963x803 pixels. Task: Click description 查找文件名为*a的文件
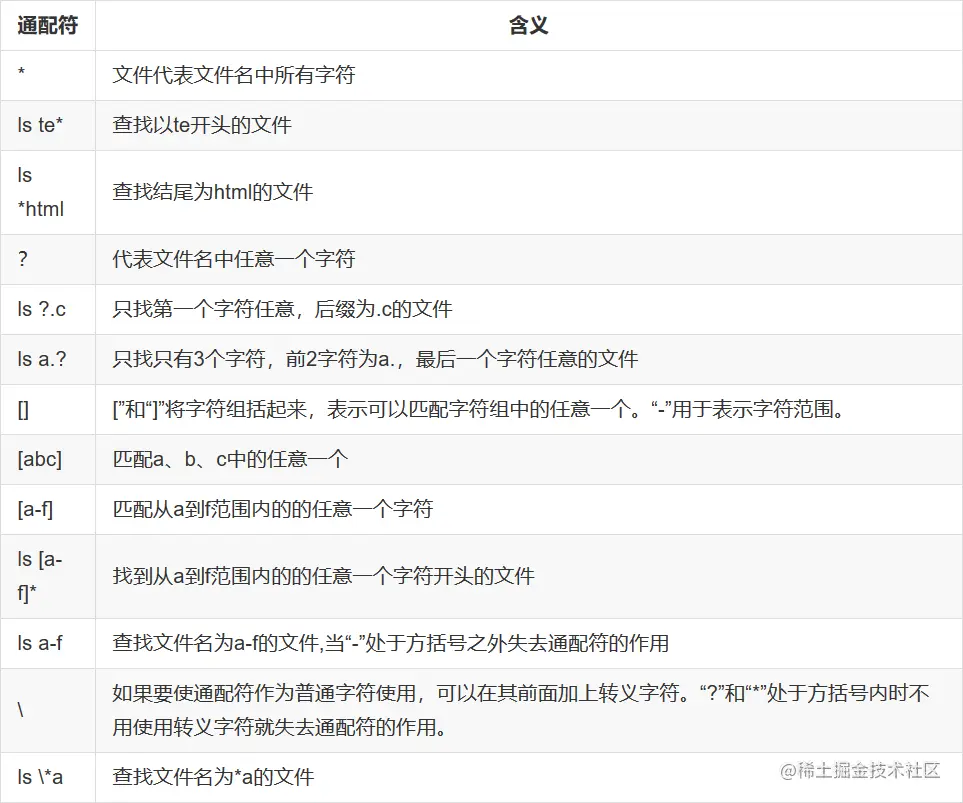point(213,777)
